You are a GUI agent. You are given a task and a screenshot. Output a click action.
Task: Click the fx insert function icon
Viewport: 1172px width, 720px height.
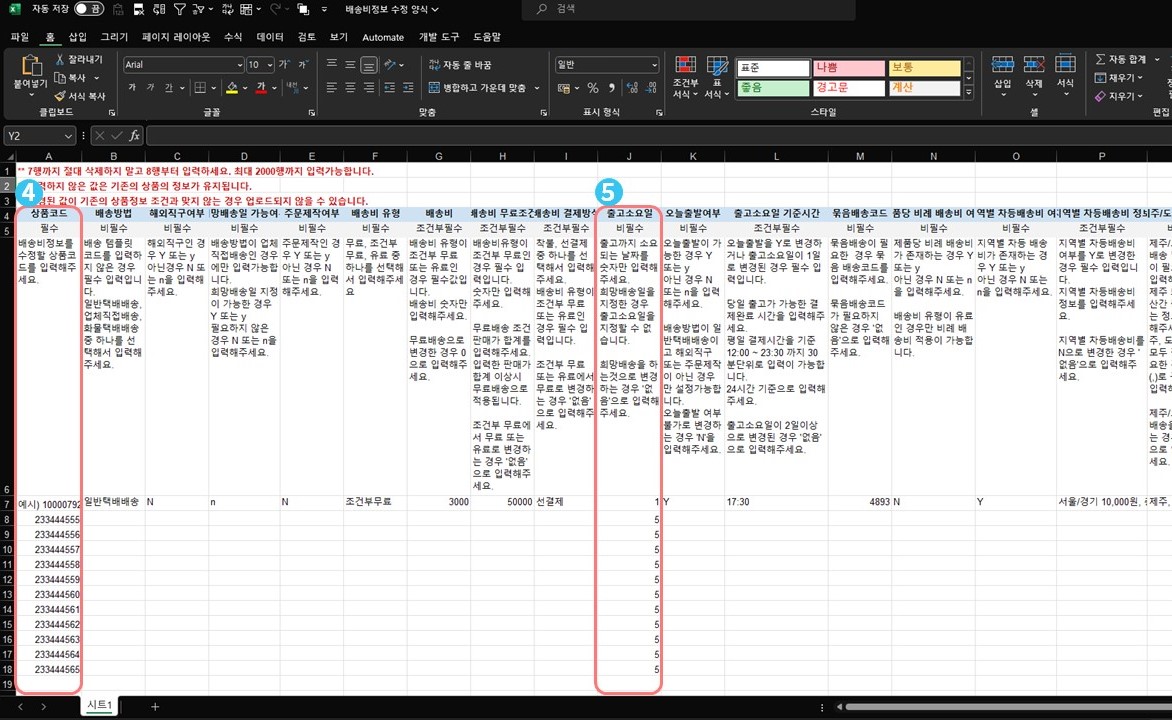[135, 136]
